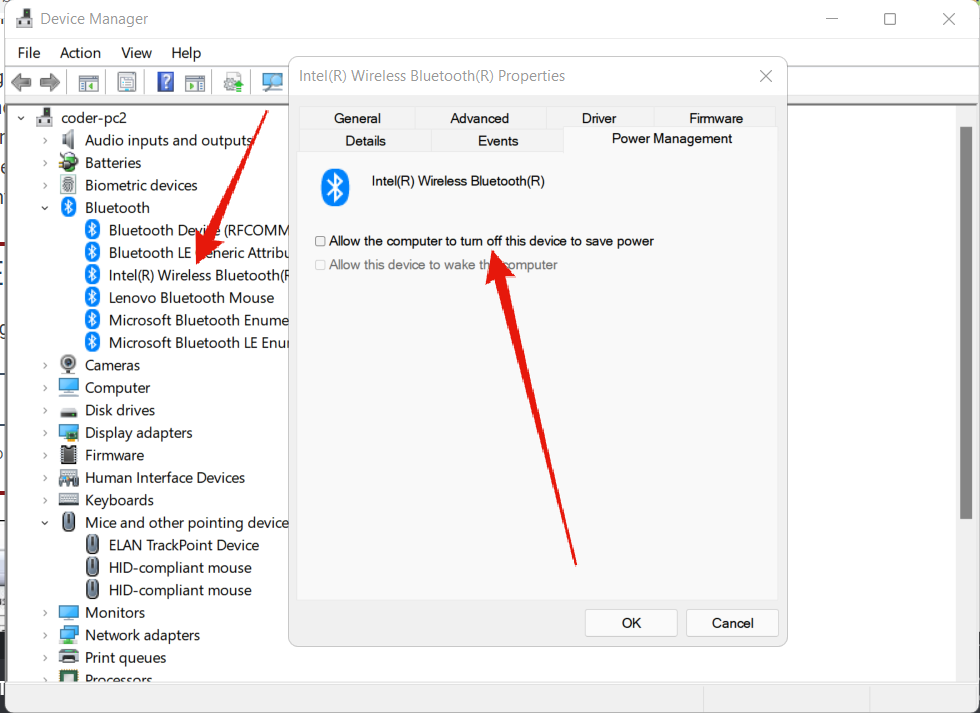Switch to the Driver tab

tap(599, 118)
